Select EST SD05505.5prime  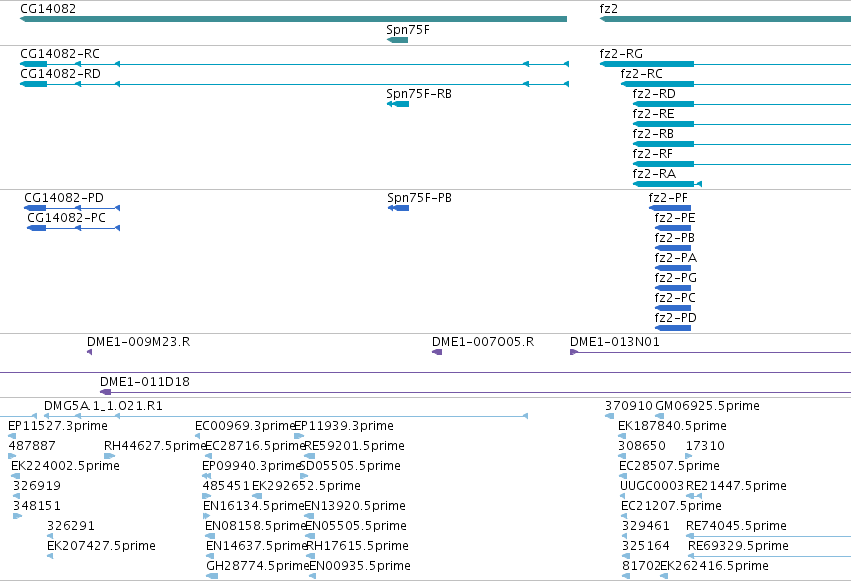304,476
